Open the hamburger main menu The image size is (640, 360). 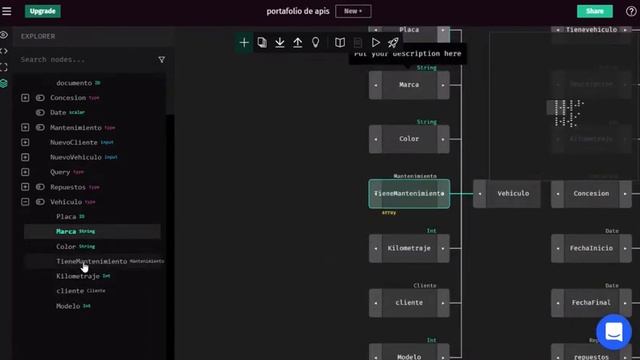[x=7, y=11]
